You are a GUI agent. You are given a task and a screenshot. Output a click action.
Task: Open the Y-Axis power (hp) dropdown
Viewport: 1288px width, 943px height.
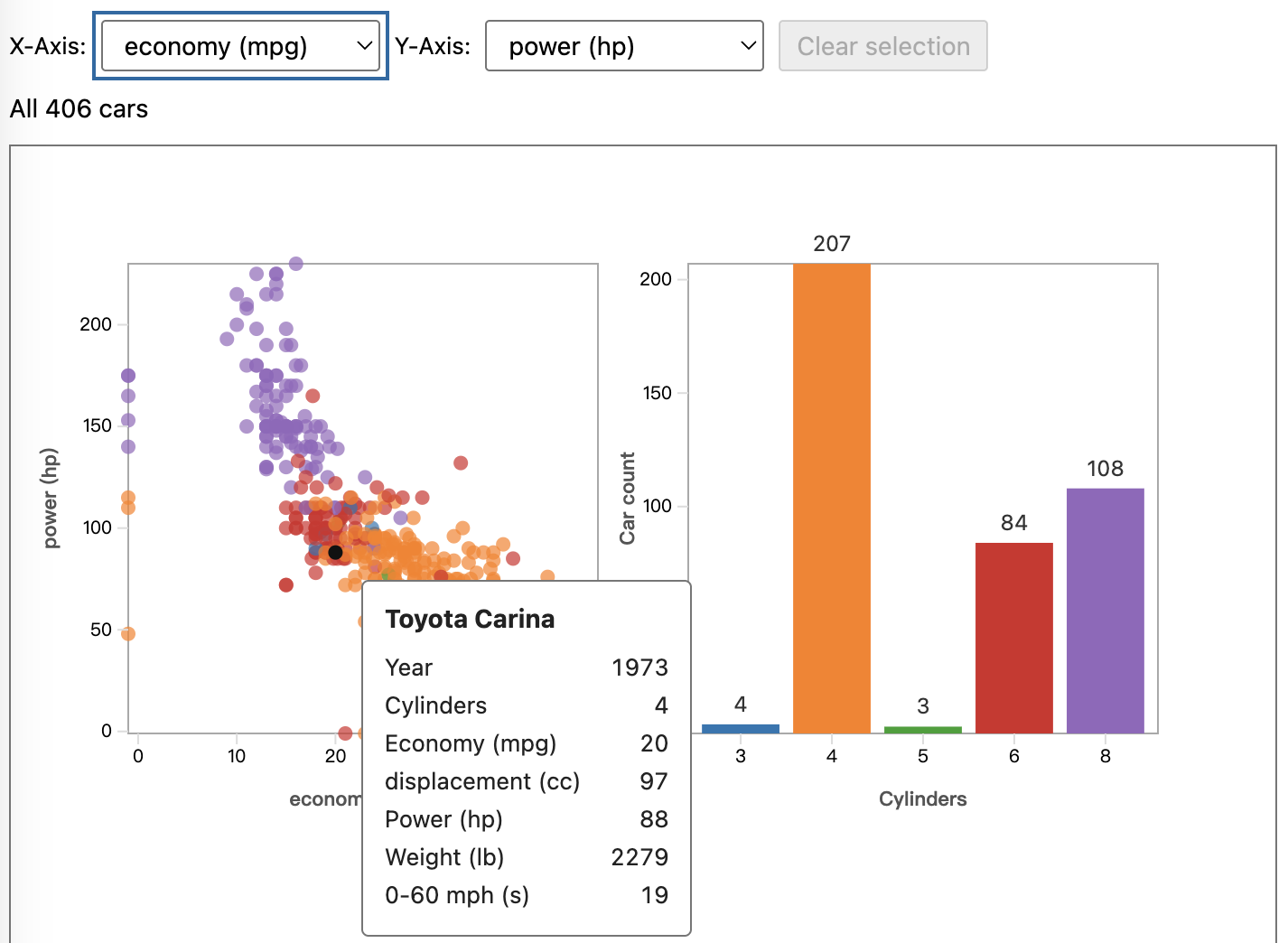[x=624, y=46]
